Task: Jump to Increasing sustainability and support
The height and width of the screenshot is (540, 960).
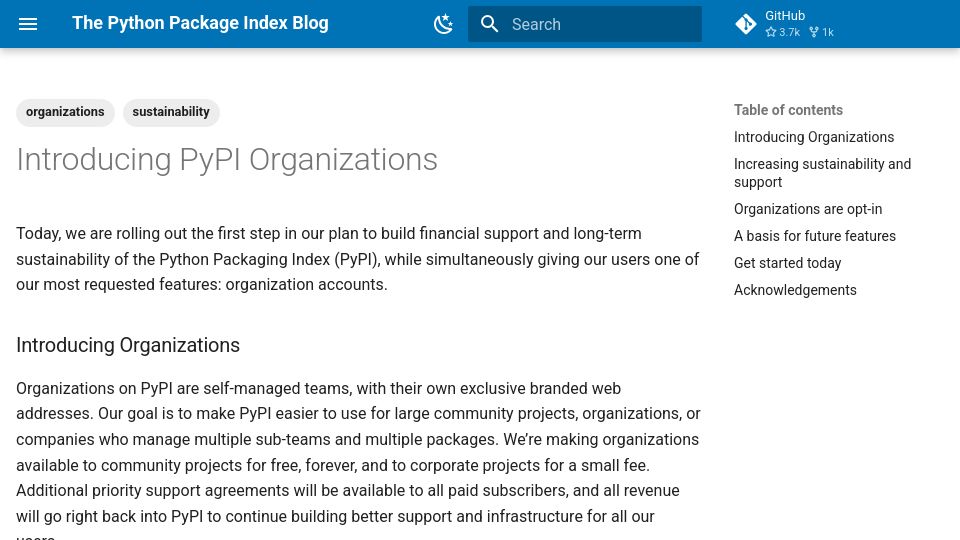Action: click(822, 173)
